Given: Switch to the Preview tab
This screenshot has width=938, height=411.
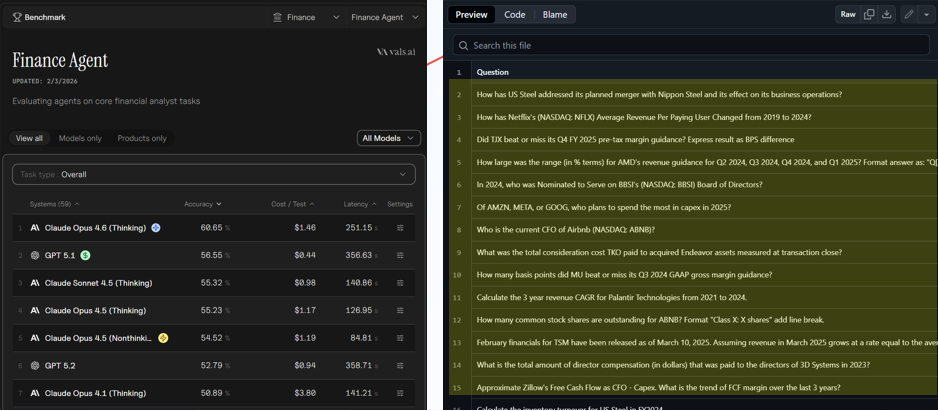Looking at the screenshot, I should 471,14.
